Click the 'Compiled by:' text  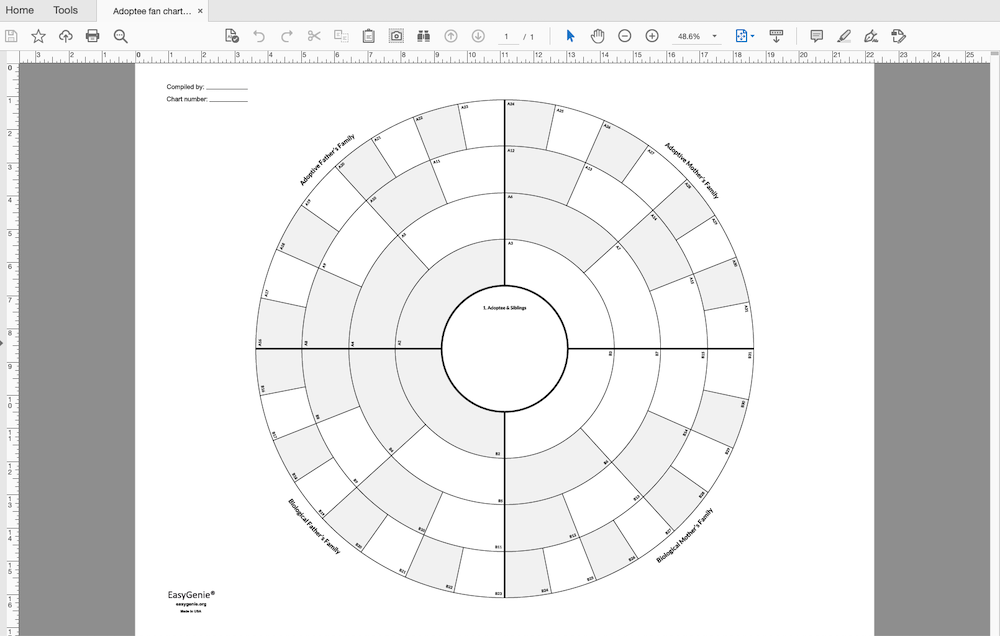[185, 87]
